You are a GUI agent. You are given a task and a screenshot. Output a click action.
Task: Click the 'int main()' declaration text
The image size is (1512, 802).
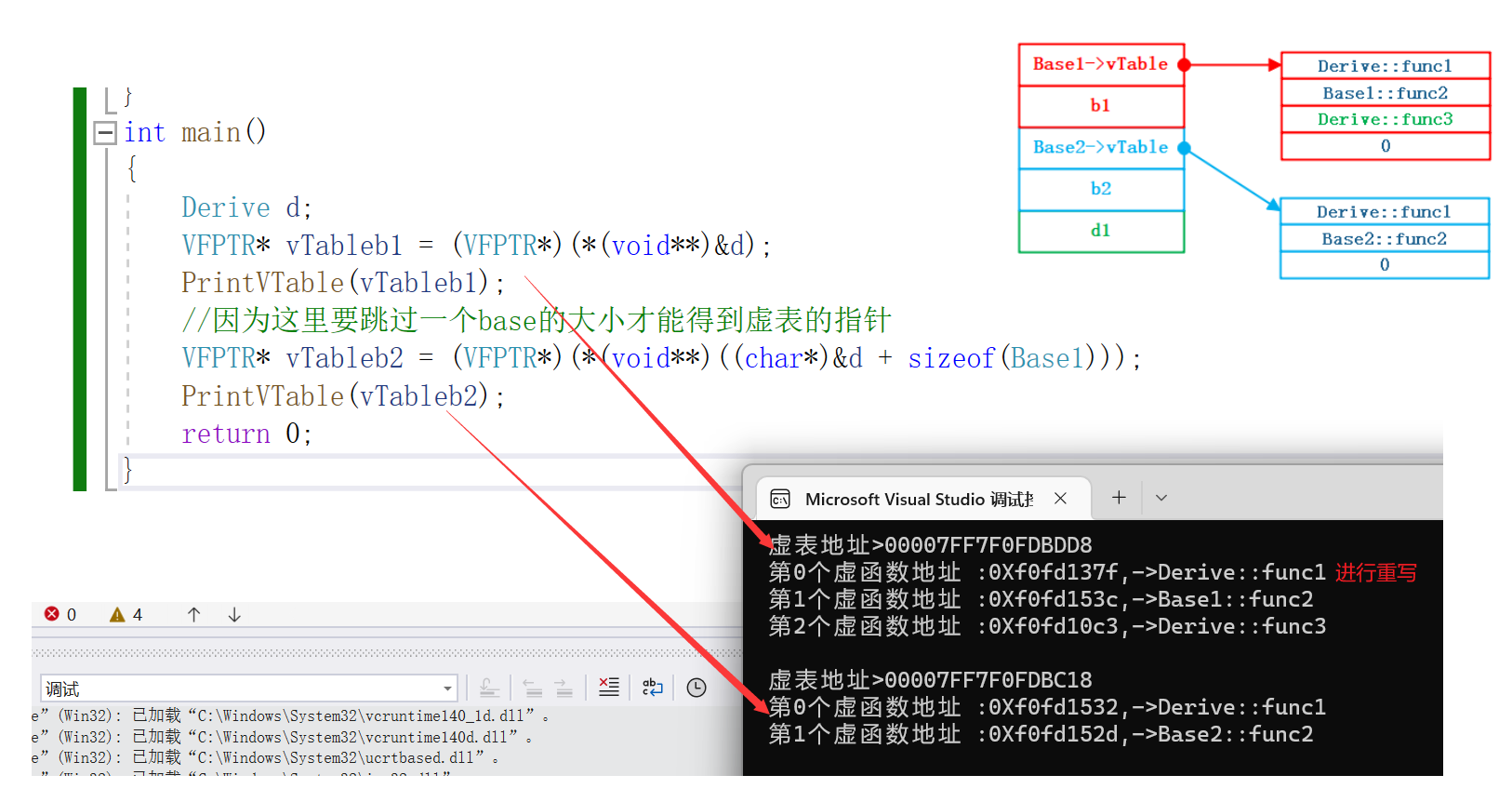(195, 132)
